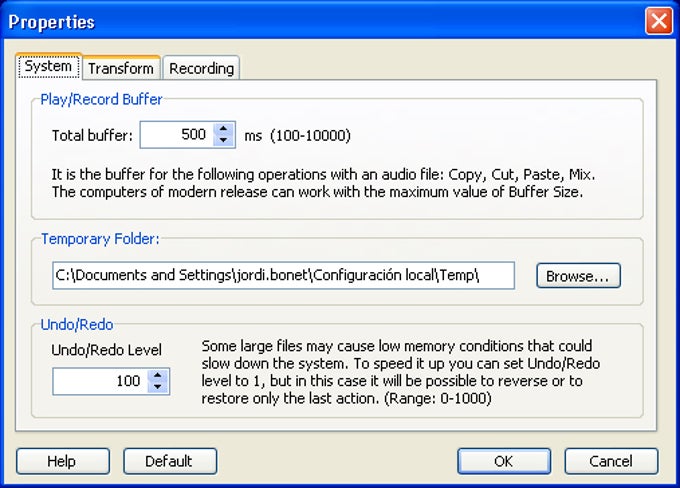The width and height of the screenshot is (680, 488).
Task: Click the 'ms (100-10000)' range text
Action: click(x=298, y=135)
